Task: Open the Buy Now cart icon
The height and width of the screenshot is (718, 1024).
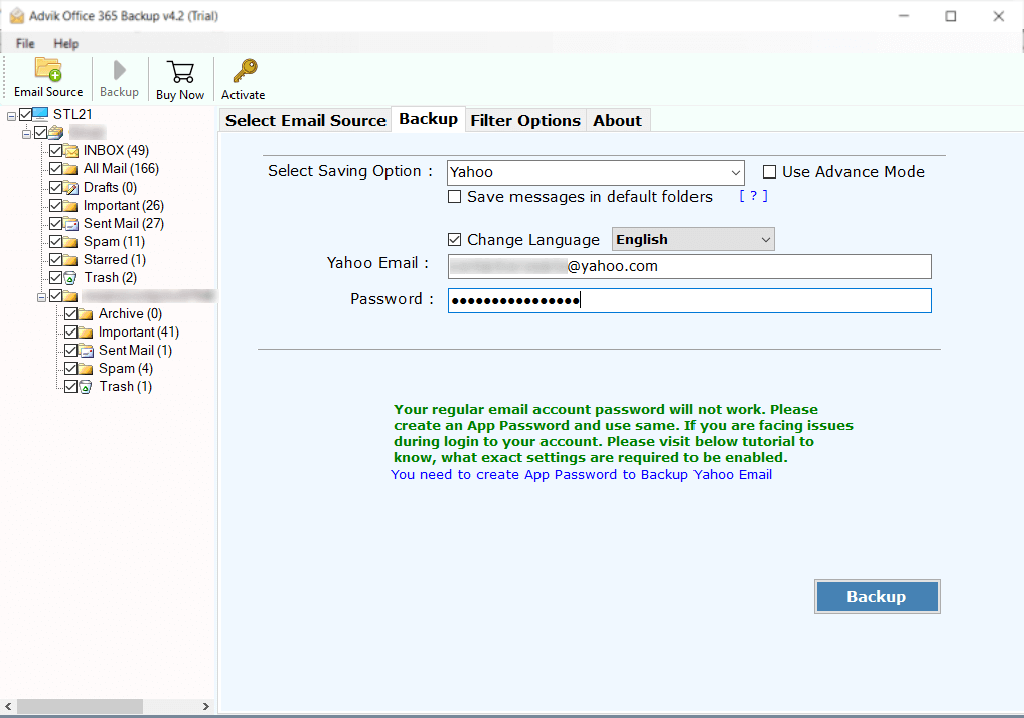Action: [180, 71]
